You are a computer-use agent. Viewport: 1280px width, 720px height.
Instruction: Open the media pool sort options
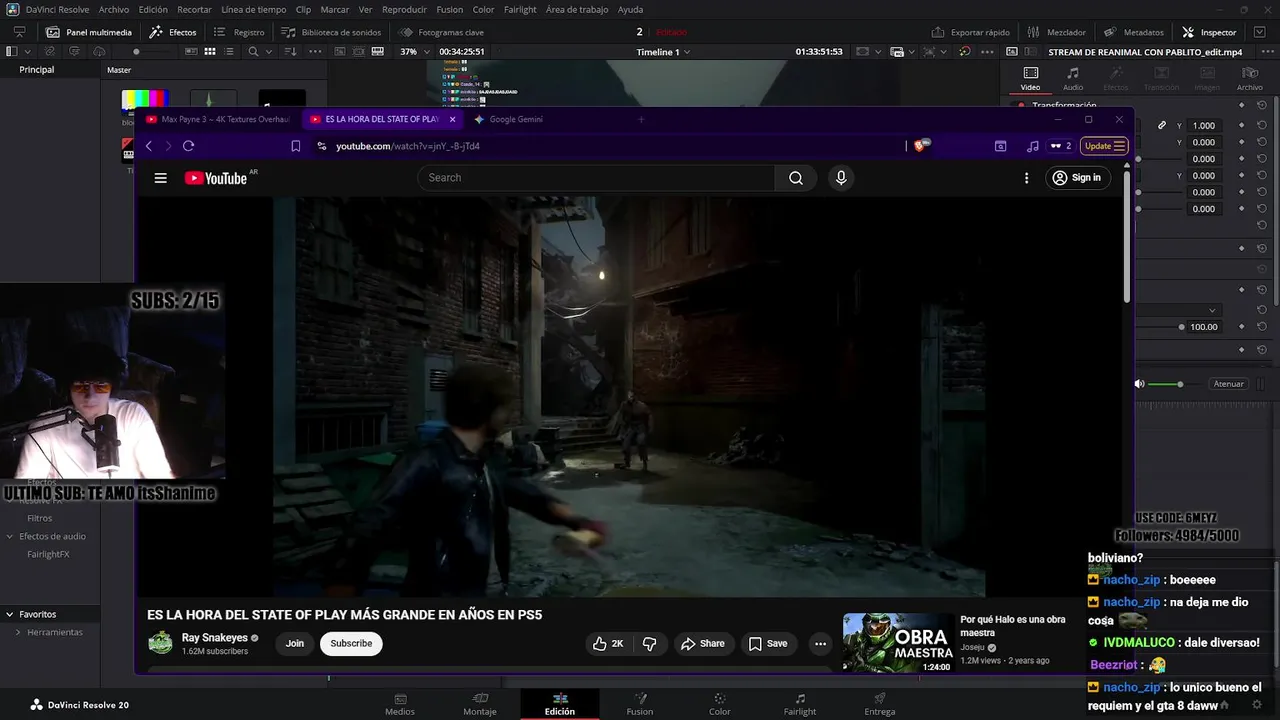pyautogui.click(x=290, y=51)
